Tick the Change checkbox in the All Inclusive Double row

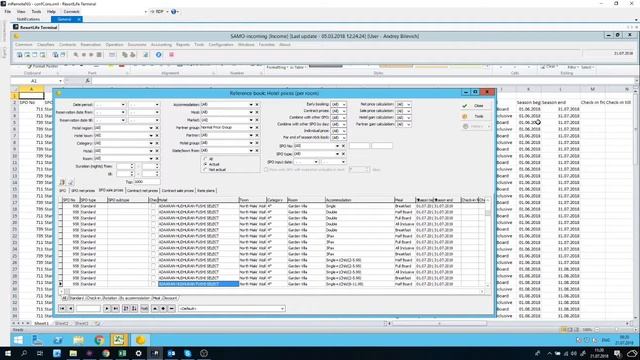coord(153,224)
